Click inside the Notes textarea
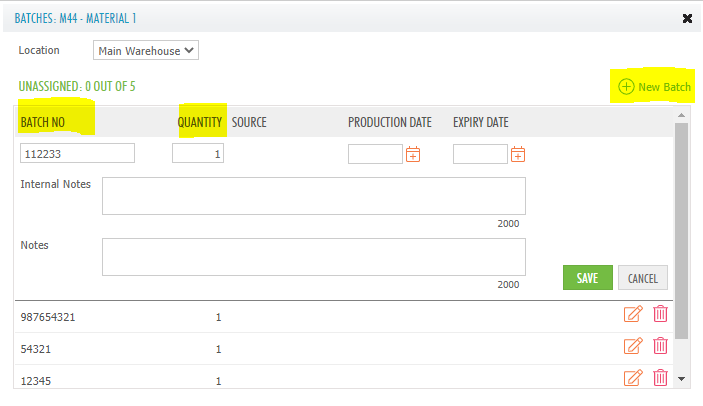703x406 pixels. pyautogui.click(x=313, y=256)
